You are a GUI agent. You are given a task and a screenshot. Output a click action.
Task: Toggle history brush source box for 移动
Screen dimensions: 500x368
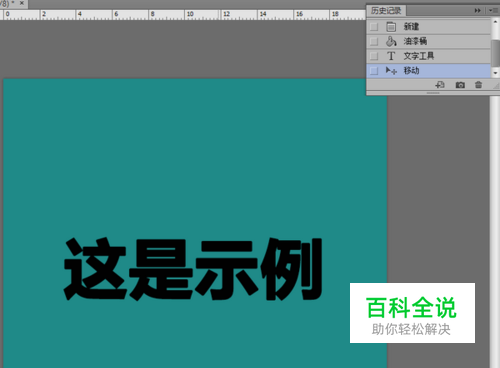coord(374,70)
